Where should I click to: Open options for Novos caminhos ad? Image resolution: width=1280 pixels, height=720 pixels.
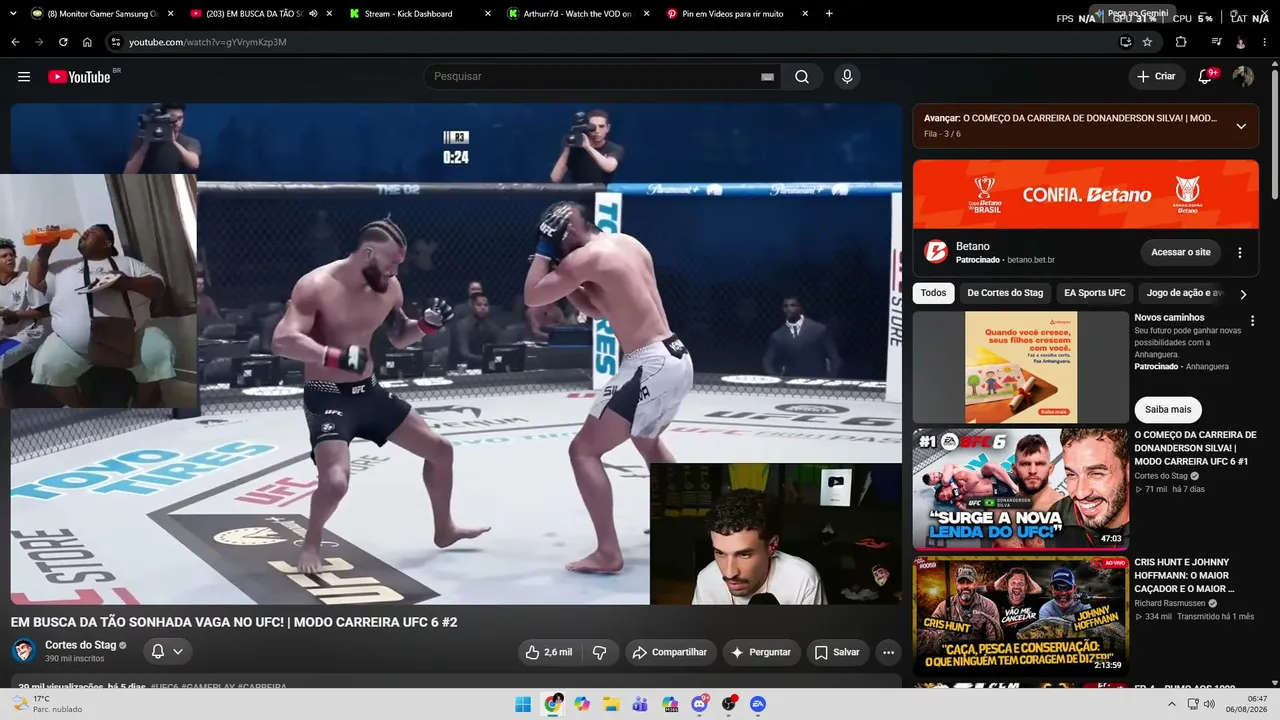pyautogui.click(x=1252, y=321)
